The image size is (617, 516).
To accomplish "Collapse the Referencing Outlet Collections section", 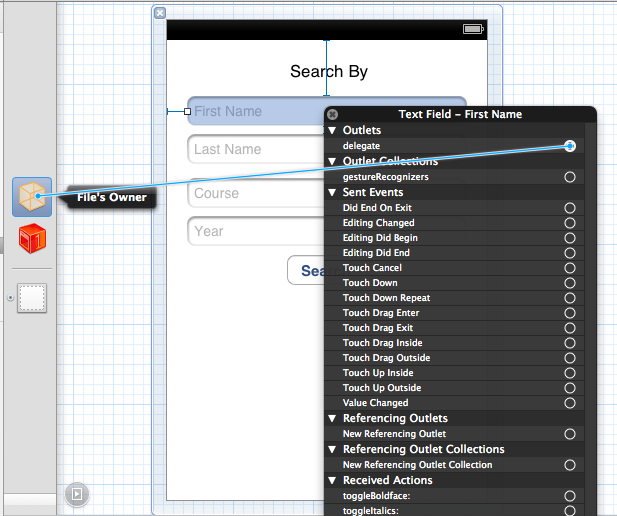I will [x=332, y=449].
